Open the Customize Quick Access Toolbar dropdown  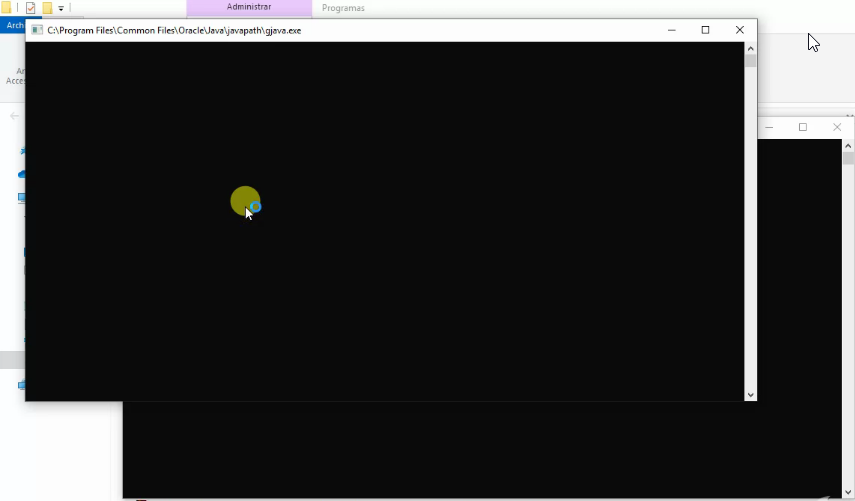click(61, 9)
